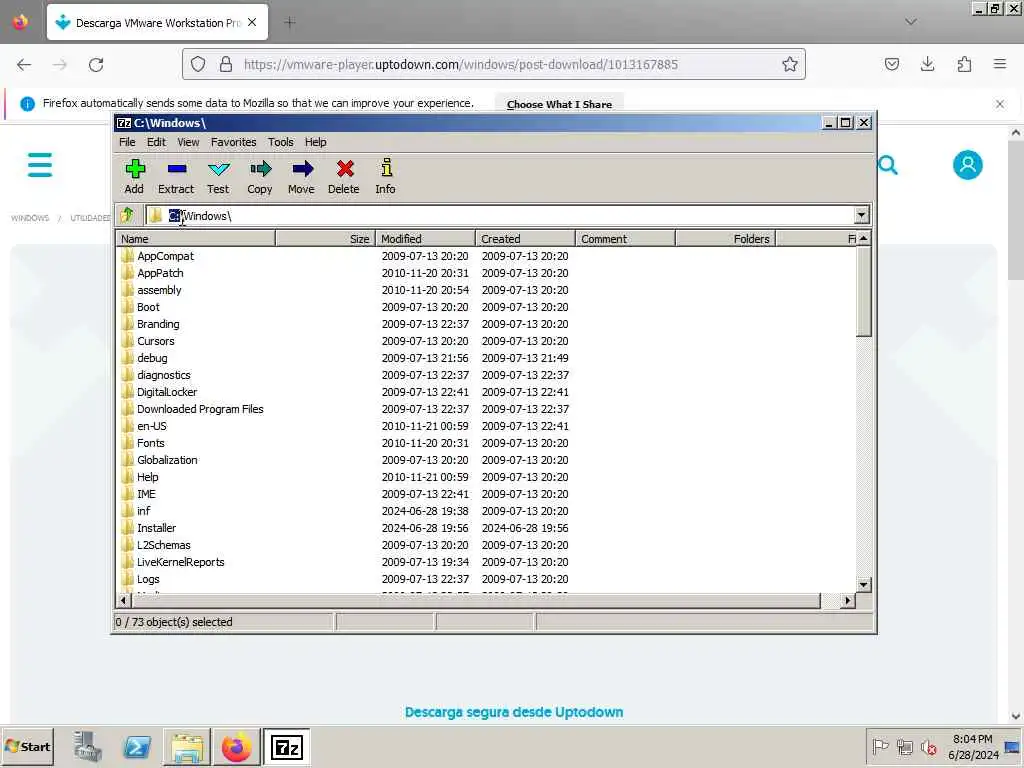The width and height of the screenshot is (1024, 768).
Task: Open the Edit menu
Action: click(x=156, y=142)
